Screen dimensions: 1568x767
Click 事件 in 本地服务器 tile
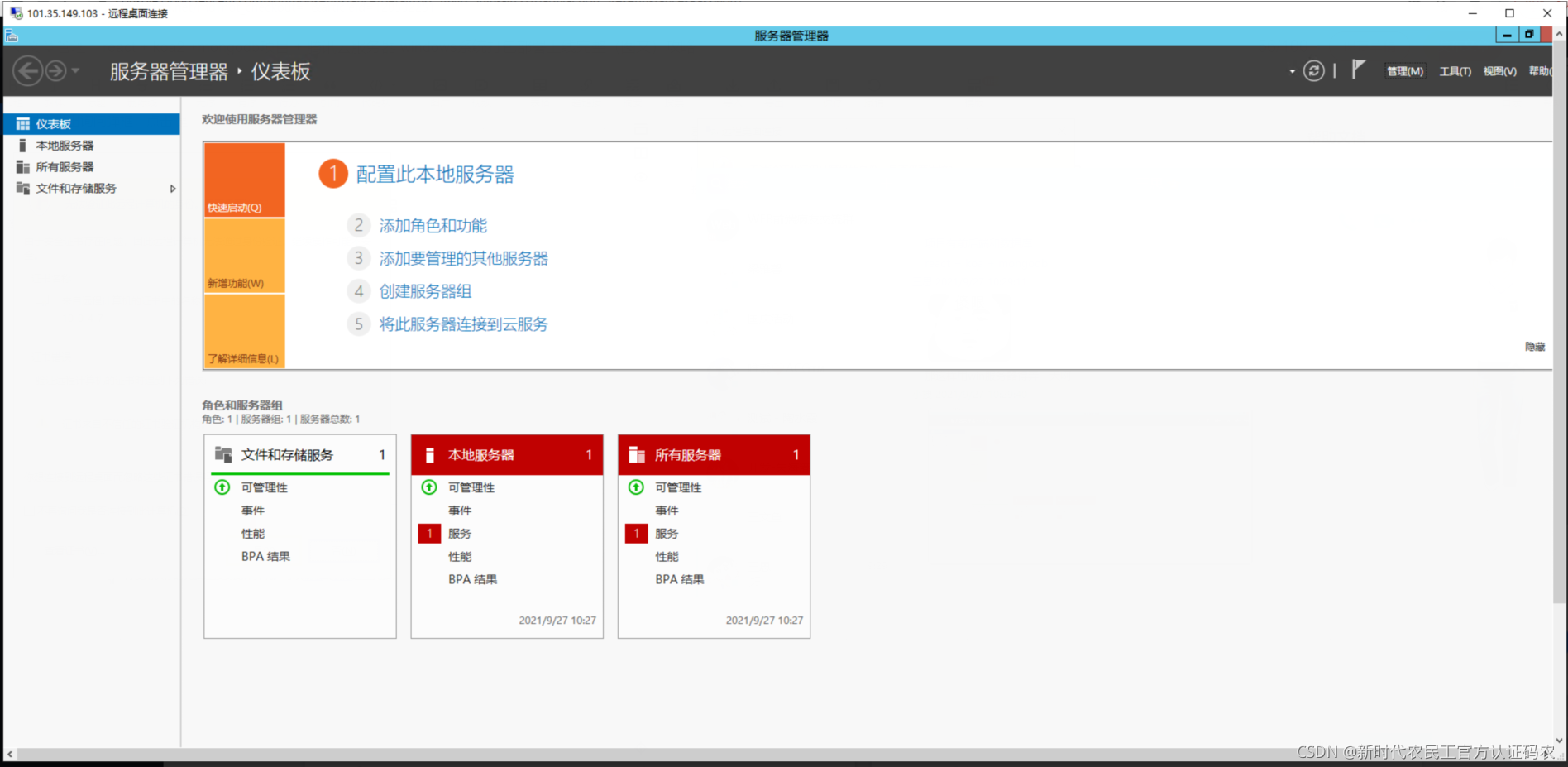460,511
